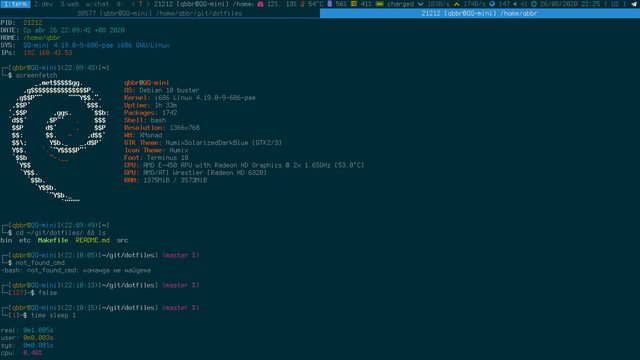Click the 'README.md' entry in ls output
The height and width of the screenshot is (360, 640).
click(x=93, y=240)
